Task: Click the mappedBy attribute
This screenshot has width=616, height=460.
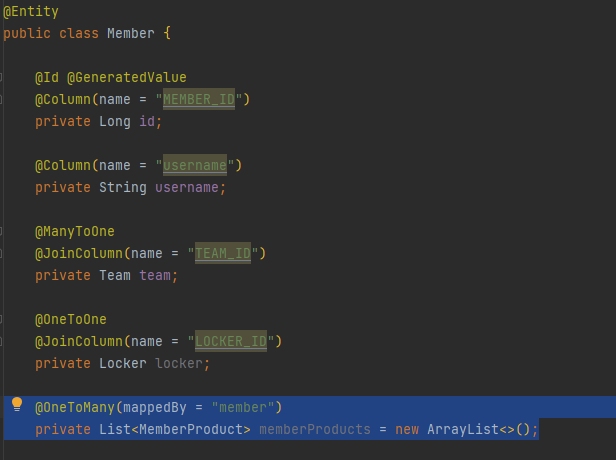Action: tap(155, 407)
